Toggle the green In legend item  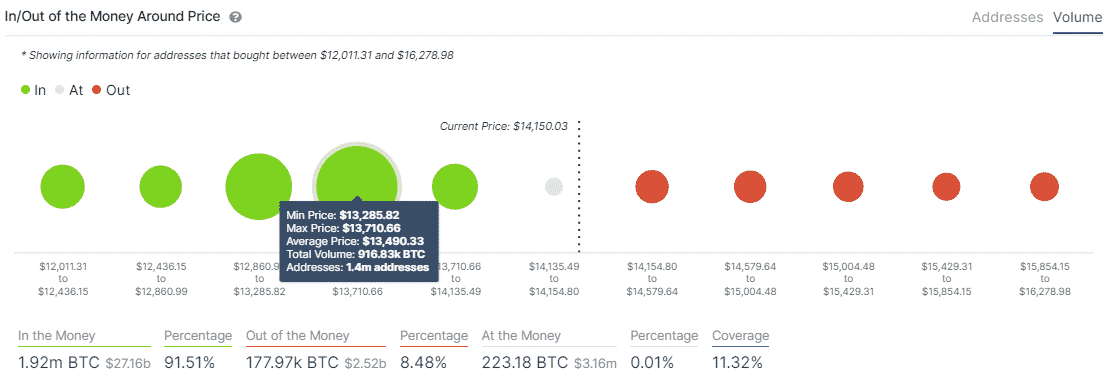pos(33,90)
